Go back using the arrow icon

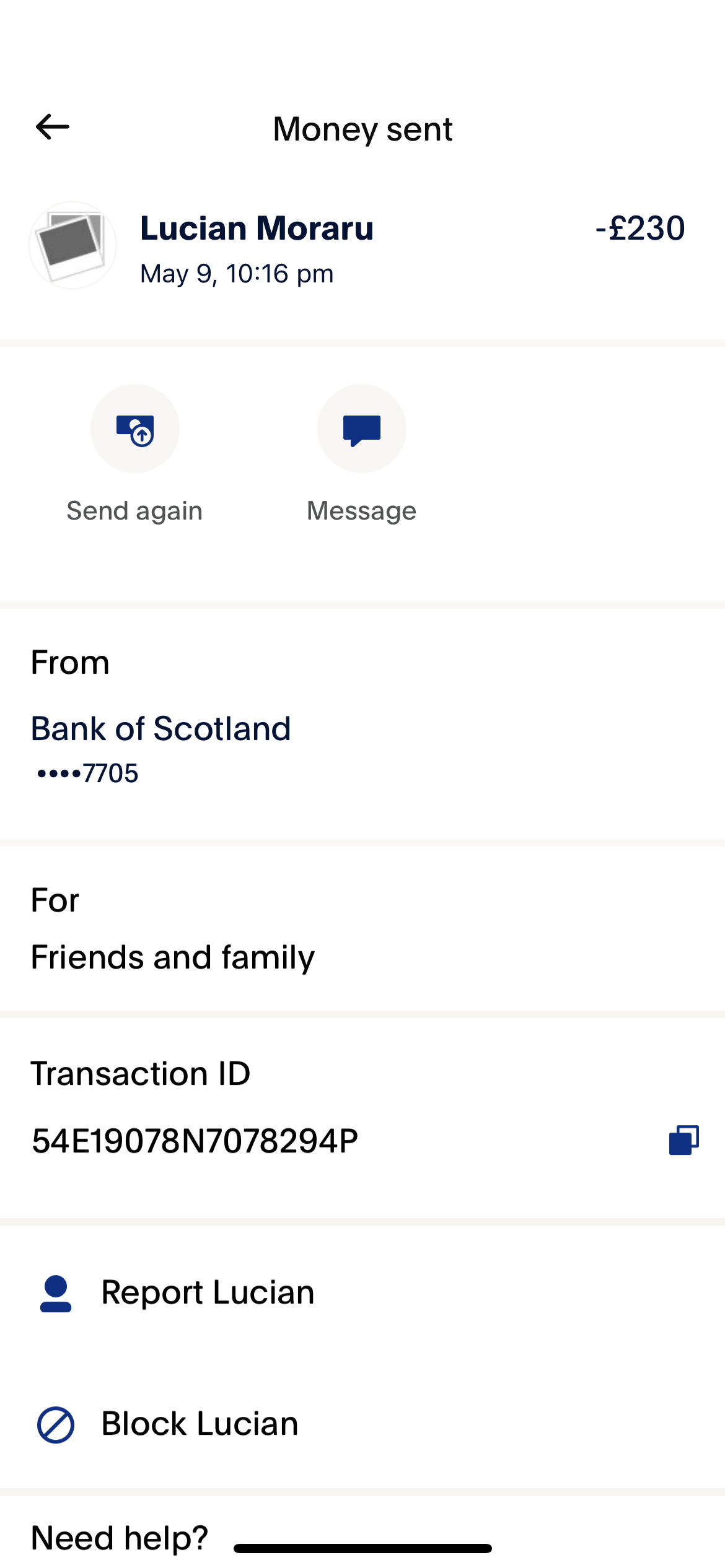pos(53,127)
